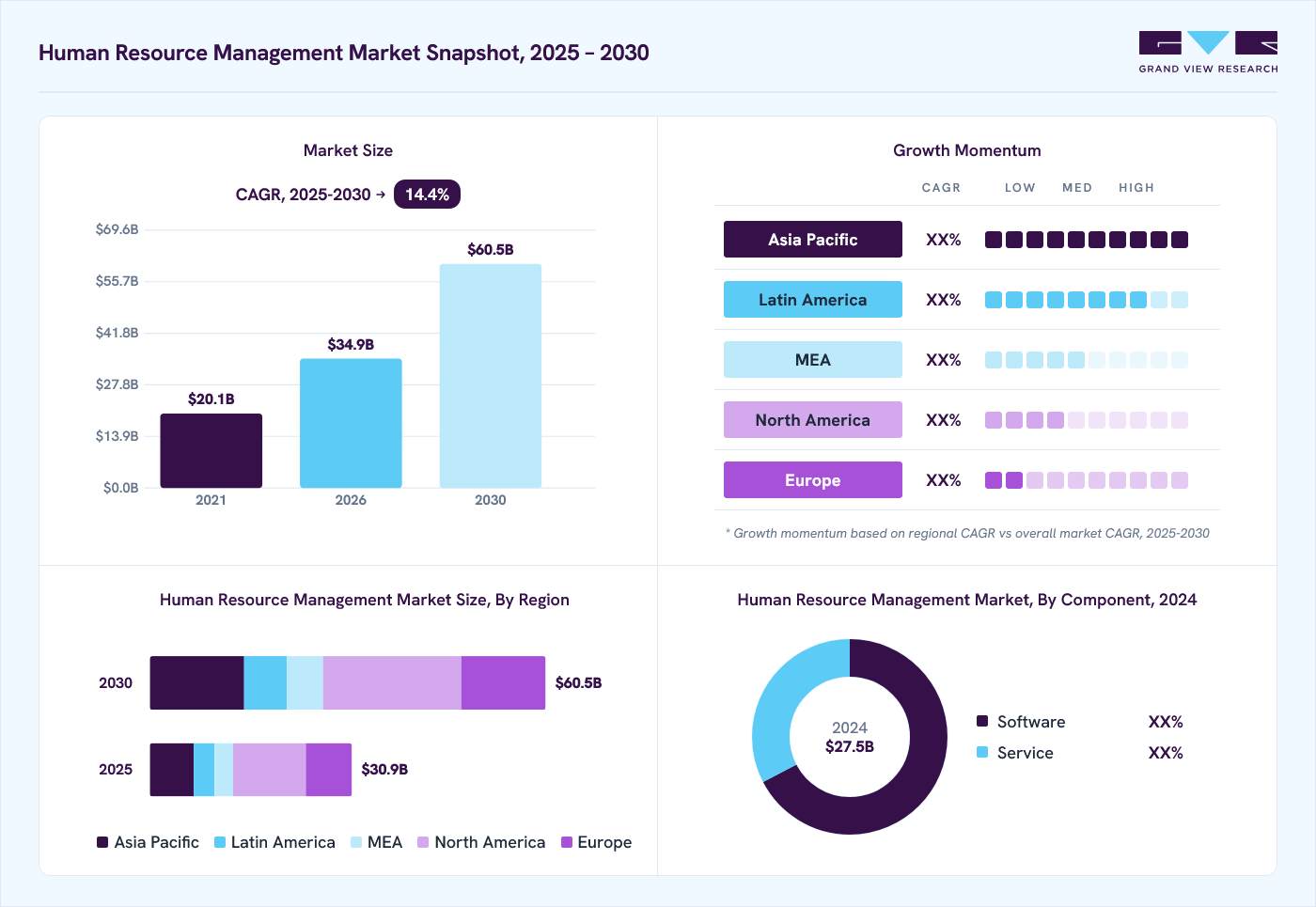
Task: Click the Europe segment in 2030 bar
Action: (503, 682)
